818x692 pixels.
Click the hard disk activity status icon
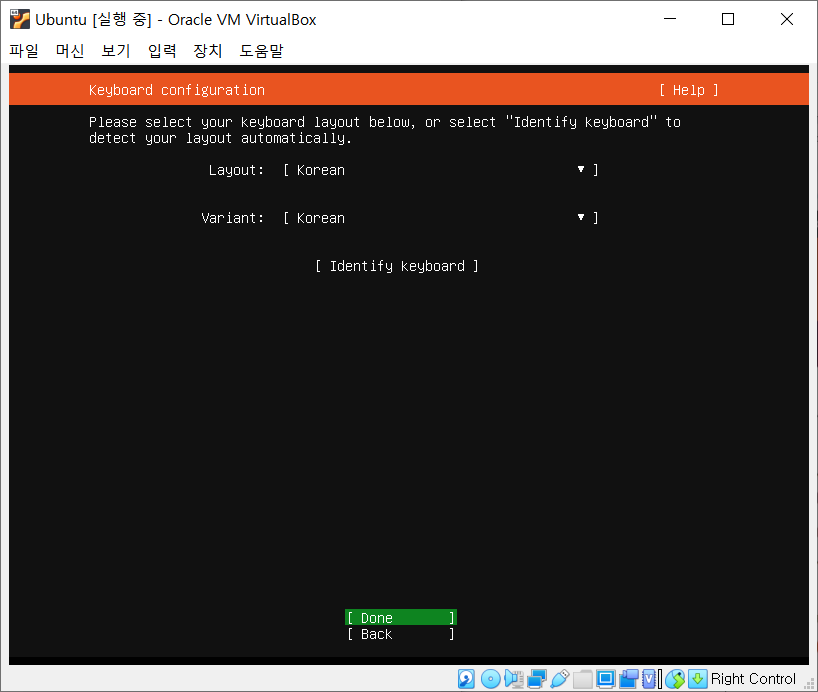[466, 678]
